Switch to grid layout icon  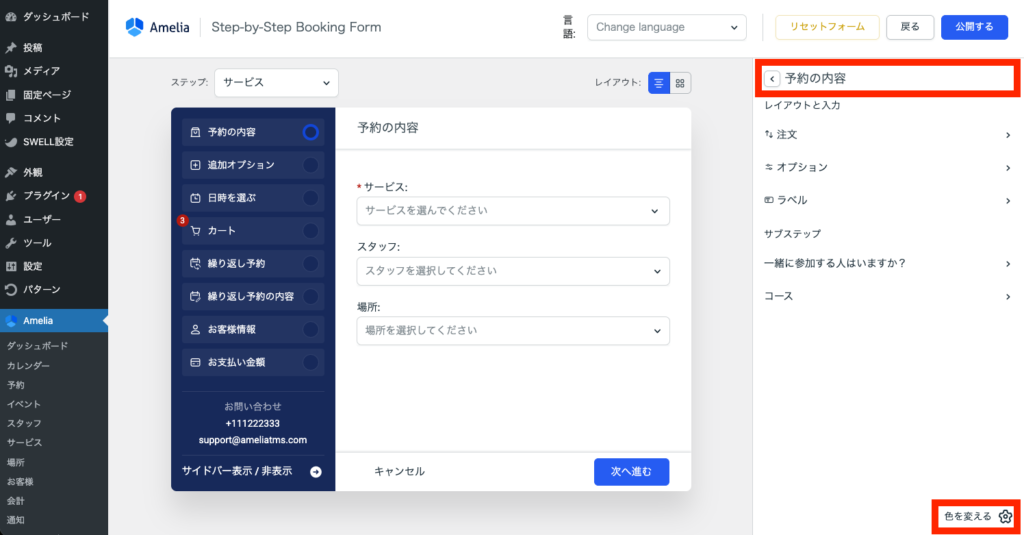[x=680, y=83]
